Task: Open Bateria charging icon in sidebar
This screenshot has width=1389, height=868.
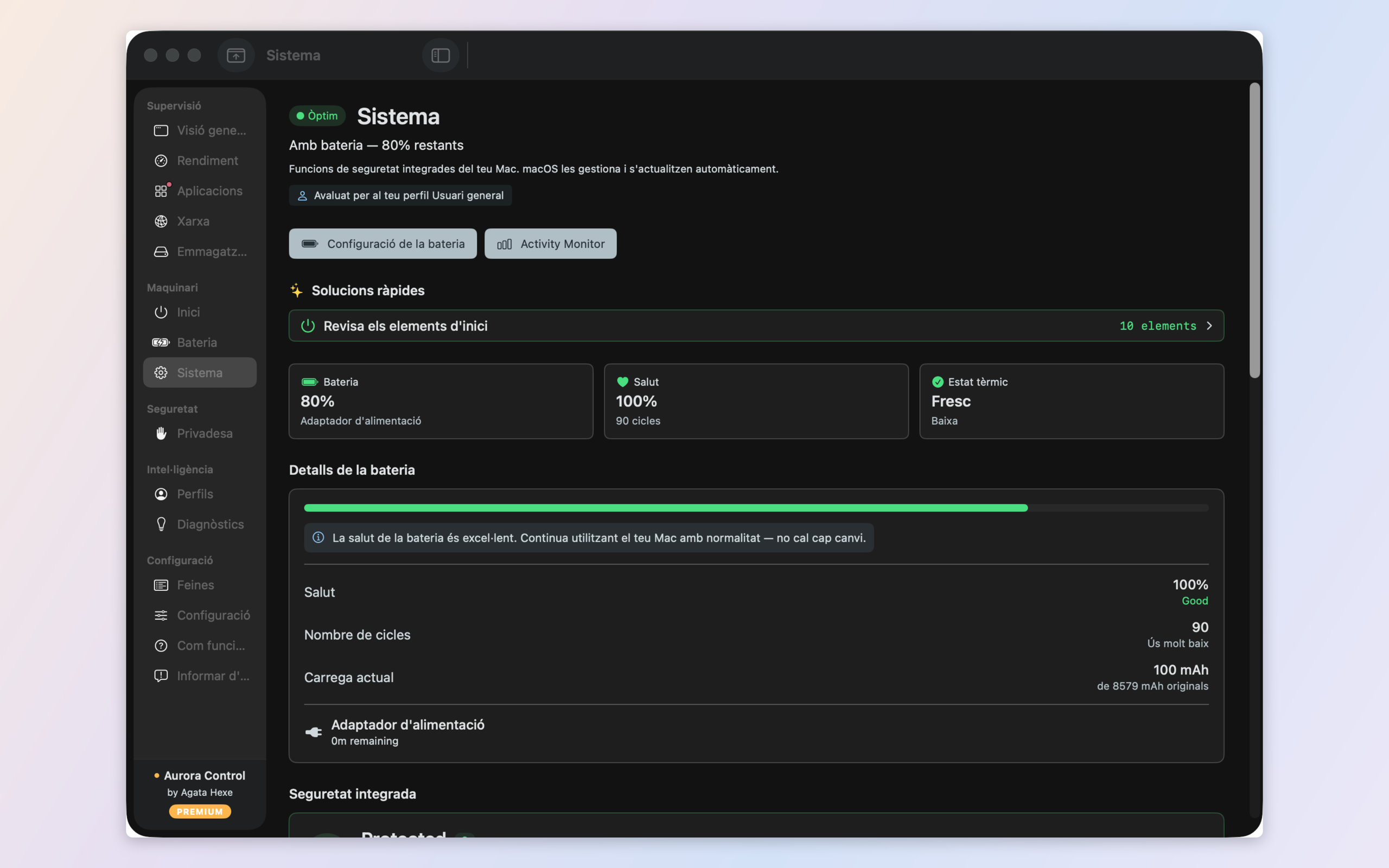Action: (161, 343)
